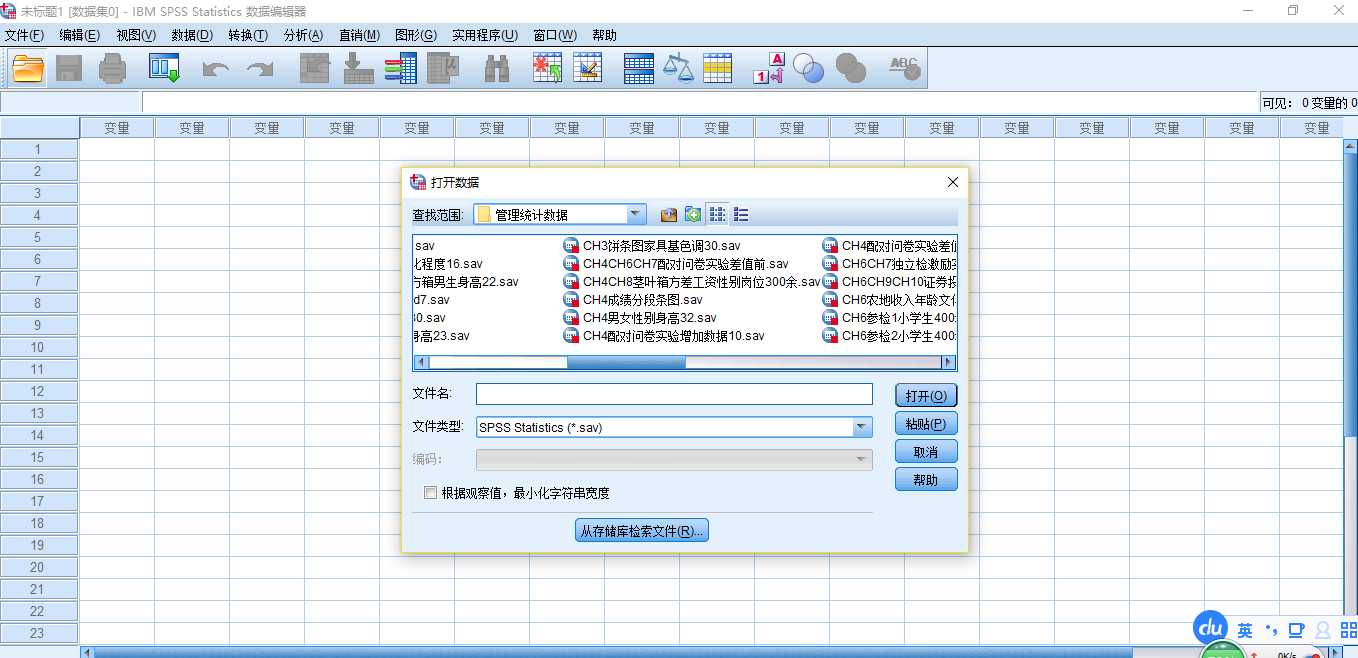The width and height of the screenshot is (1358, 658).
Task: Click the Open data document toolbar icon
Action: tap(28, 68)
